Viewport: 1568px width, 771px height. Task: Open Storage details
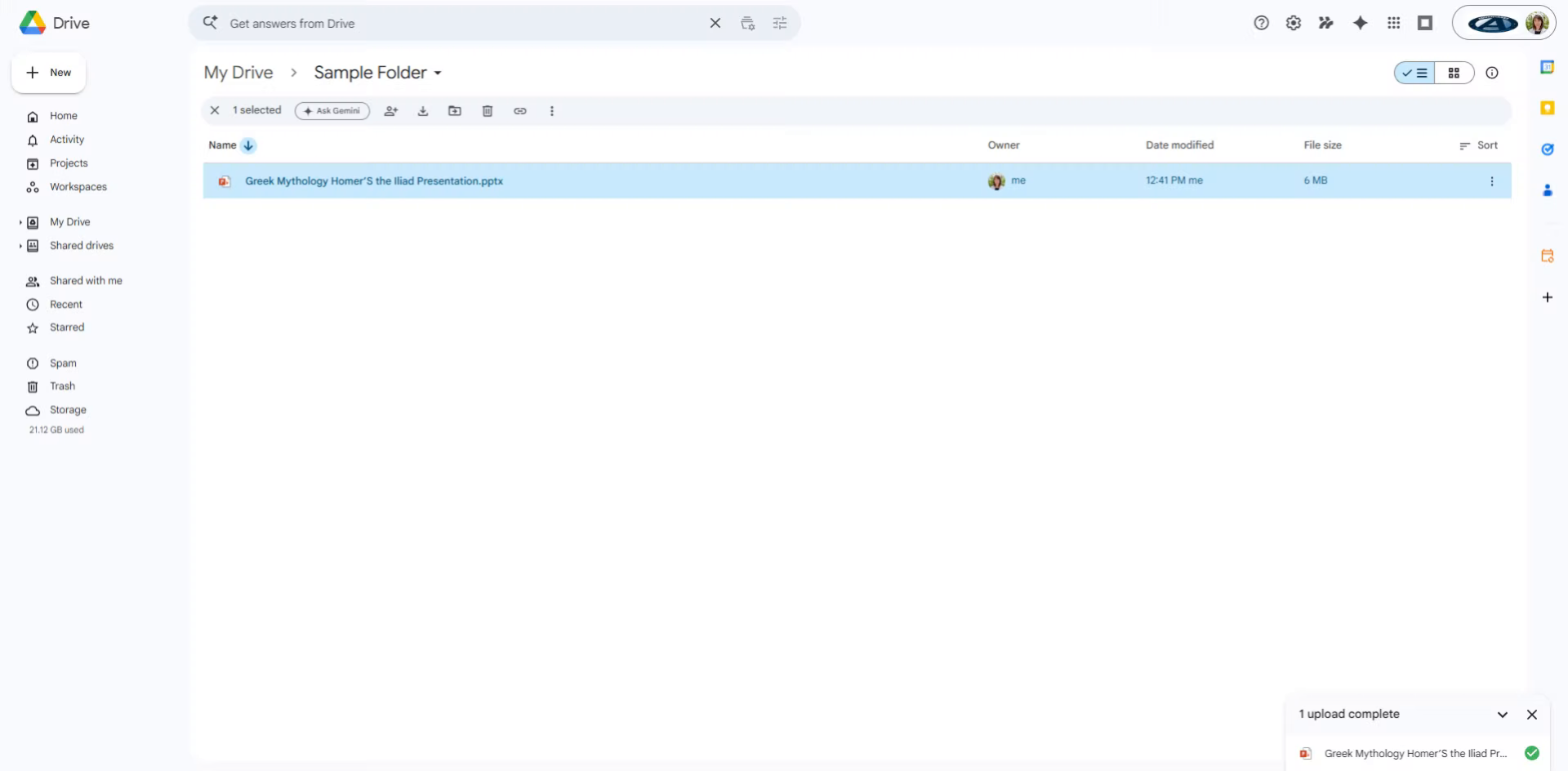68,410
